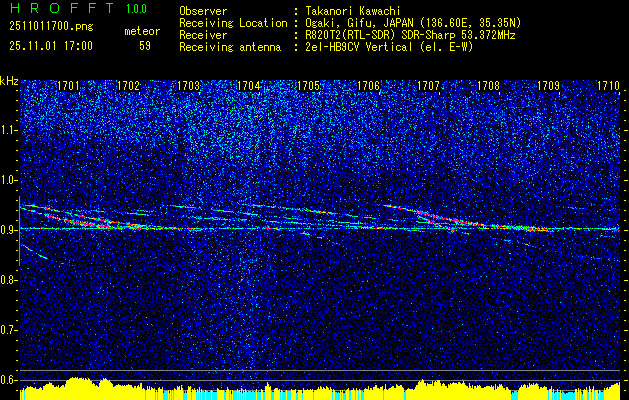The image size is (629, 400).
Task: Click time marker 1705
Action: click(308, 85)
